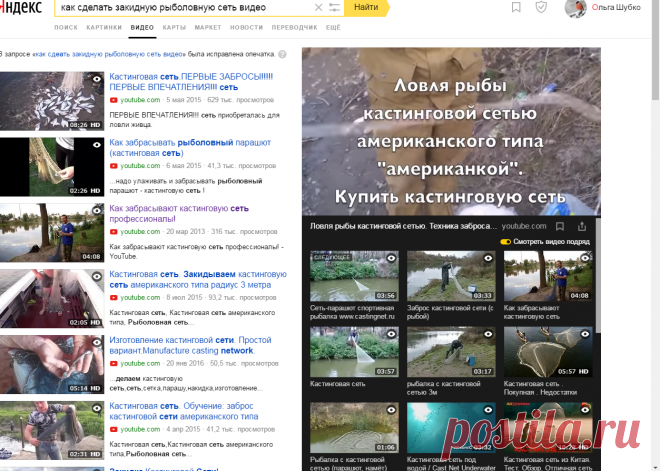
Task: Click the eye icon on the Обучение: заброс thumbnail
Action: pos(97,408)
